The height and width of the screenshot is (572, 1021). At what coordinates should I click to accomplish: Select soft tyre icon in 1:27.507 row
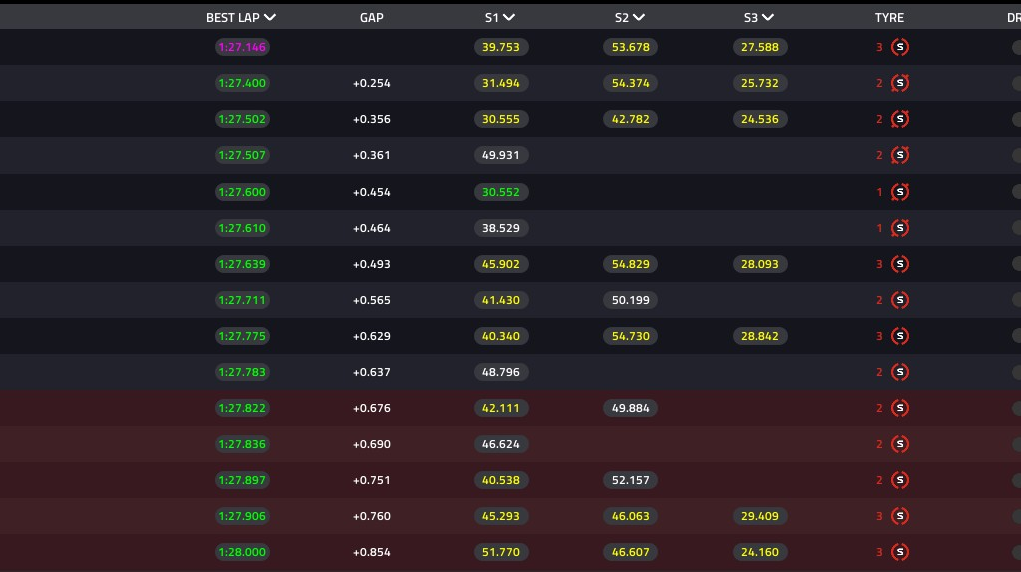[x=900, y=155]
